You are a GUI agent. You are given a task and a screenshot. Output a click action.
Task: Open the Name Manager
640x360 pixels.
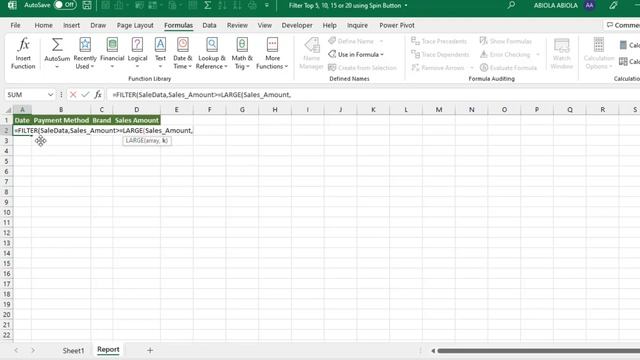coord(311,53)
